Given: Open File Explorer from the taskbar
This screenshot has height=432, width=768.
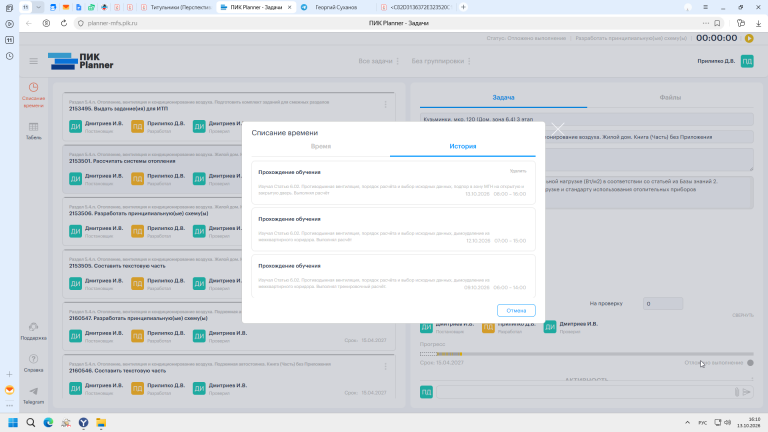Looking at the screenshot, I should coord(101,423).
